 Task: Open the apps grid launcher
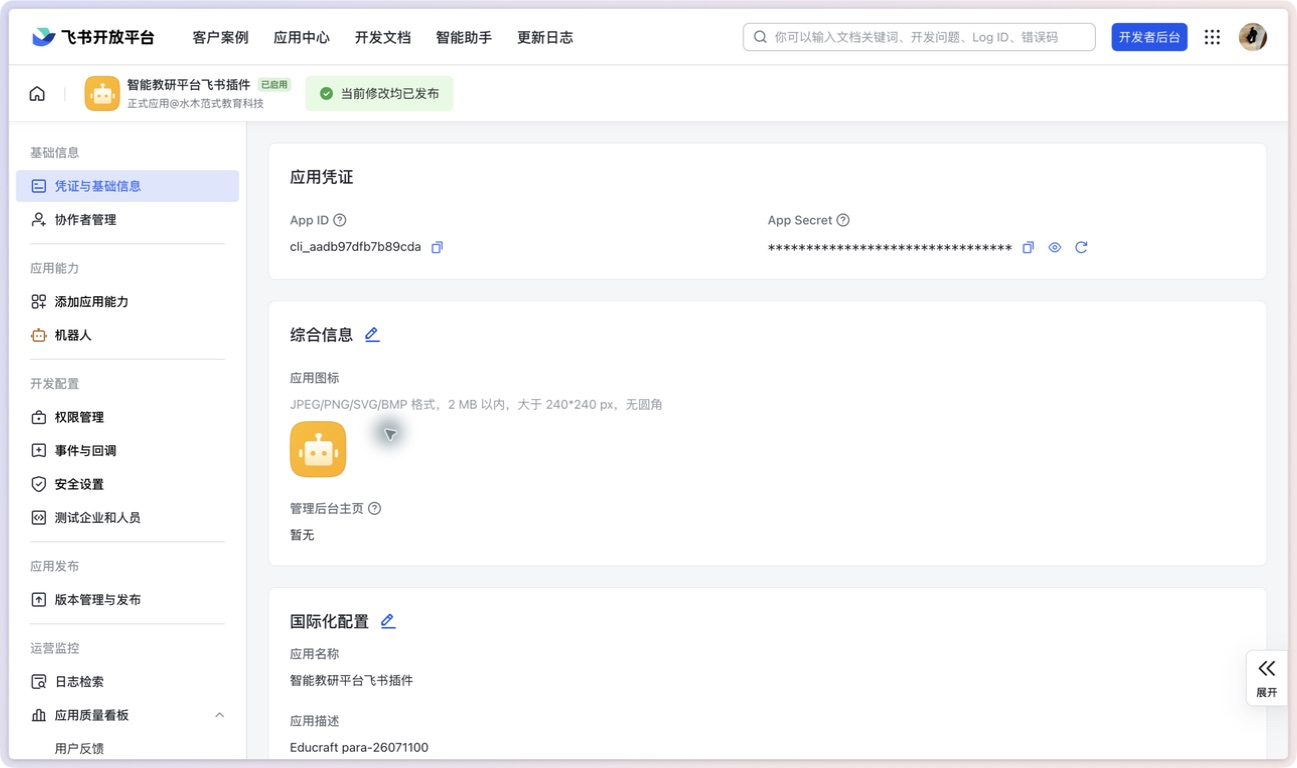click(x=1212, y=37)
